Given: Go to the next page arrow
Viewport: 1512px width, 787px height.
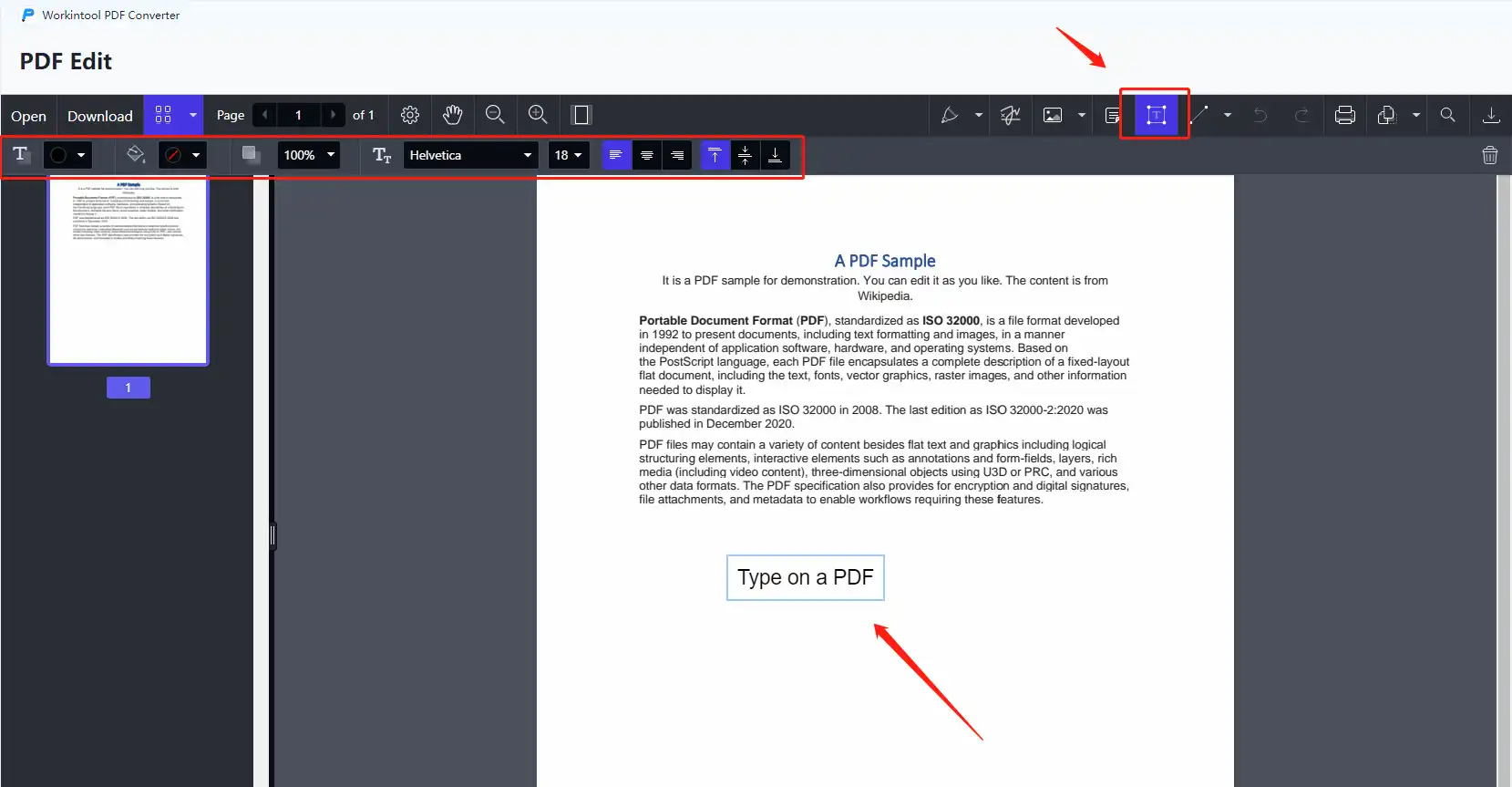Looking at the screenshot, I should coord(333,115).
